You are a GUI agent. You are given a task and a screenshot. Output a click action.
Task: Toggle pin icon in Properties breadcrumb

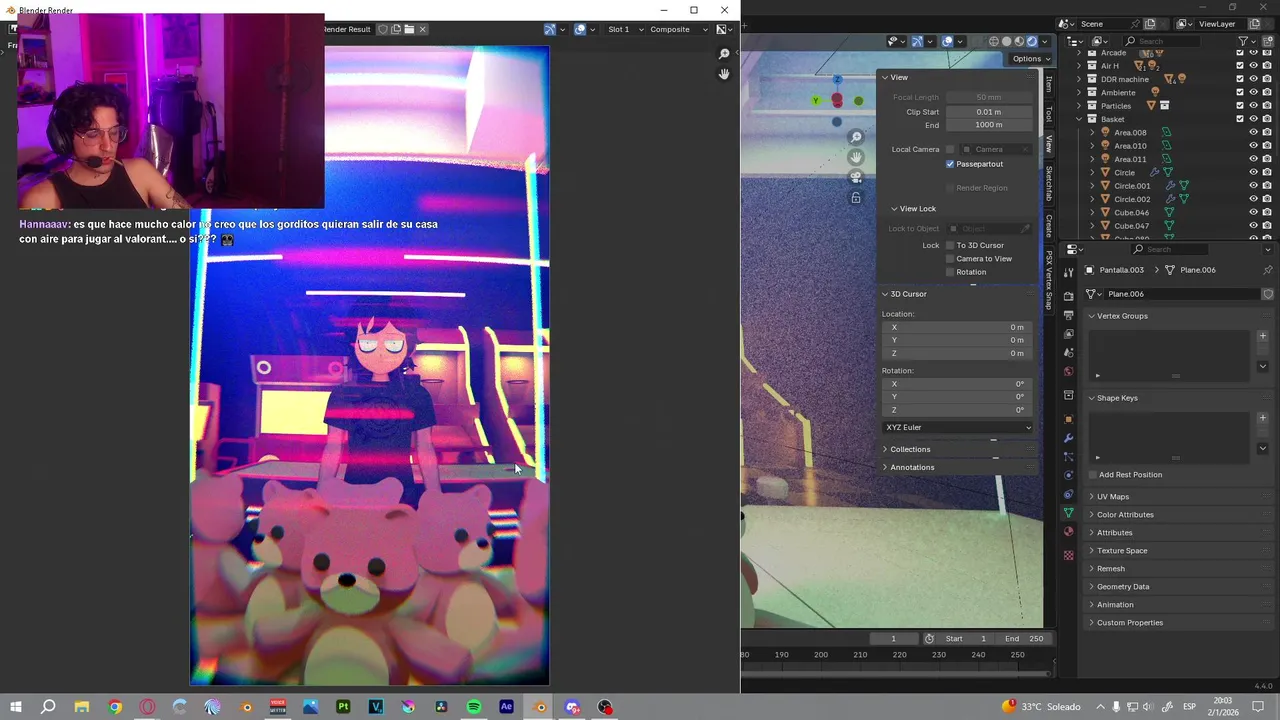(1268, 270)
